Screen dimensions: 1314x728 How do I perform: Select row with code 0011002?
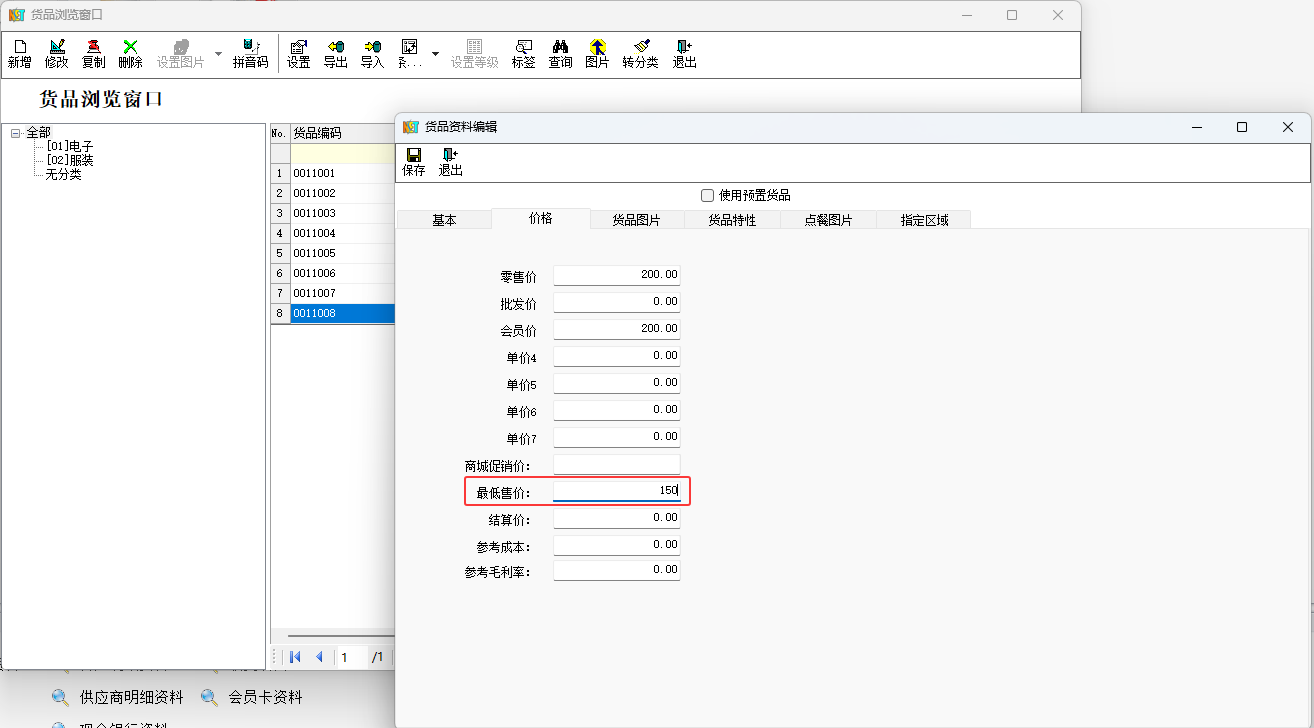[342, 193]
